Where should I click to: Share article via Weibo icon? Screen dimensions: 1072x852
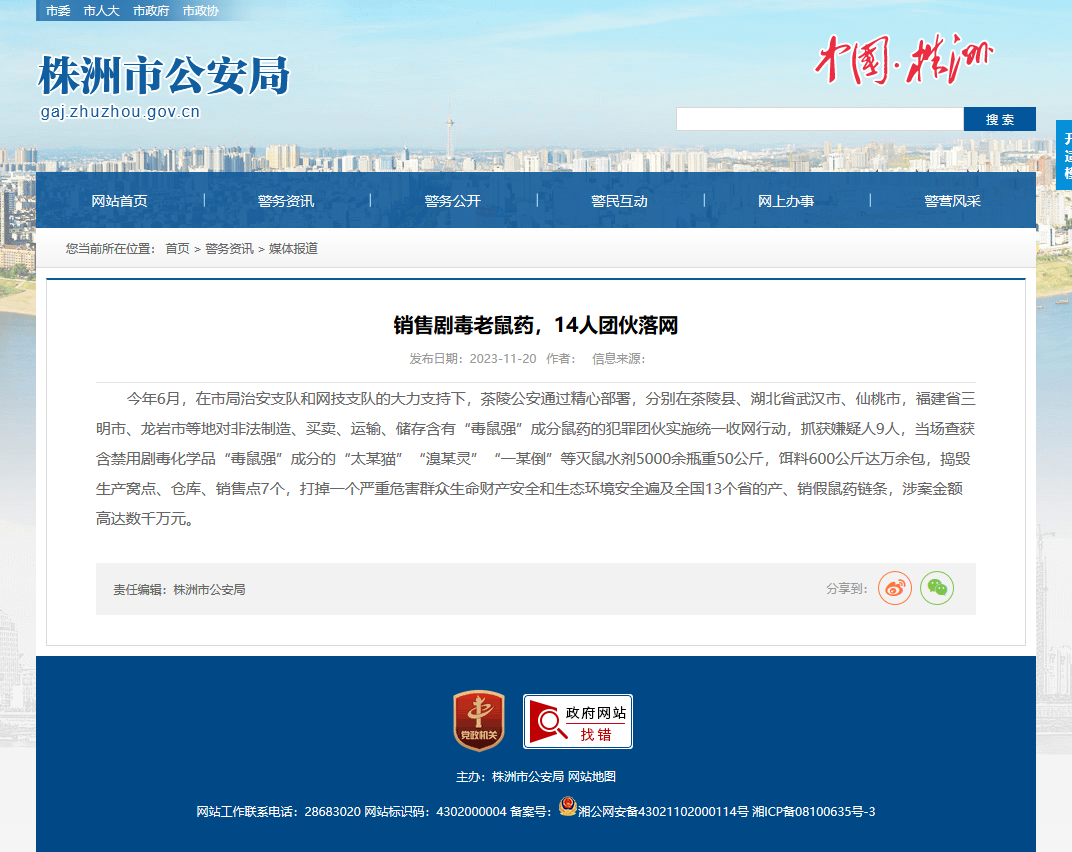(x=895, y=588)
